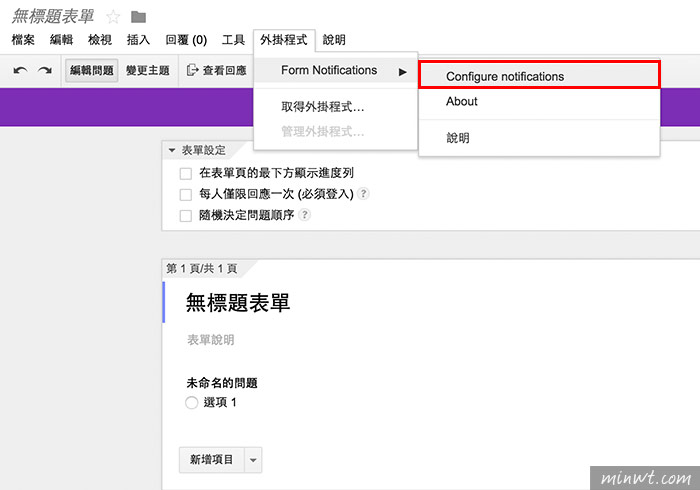Choose Configure notifications

point(539,75)
